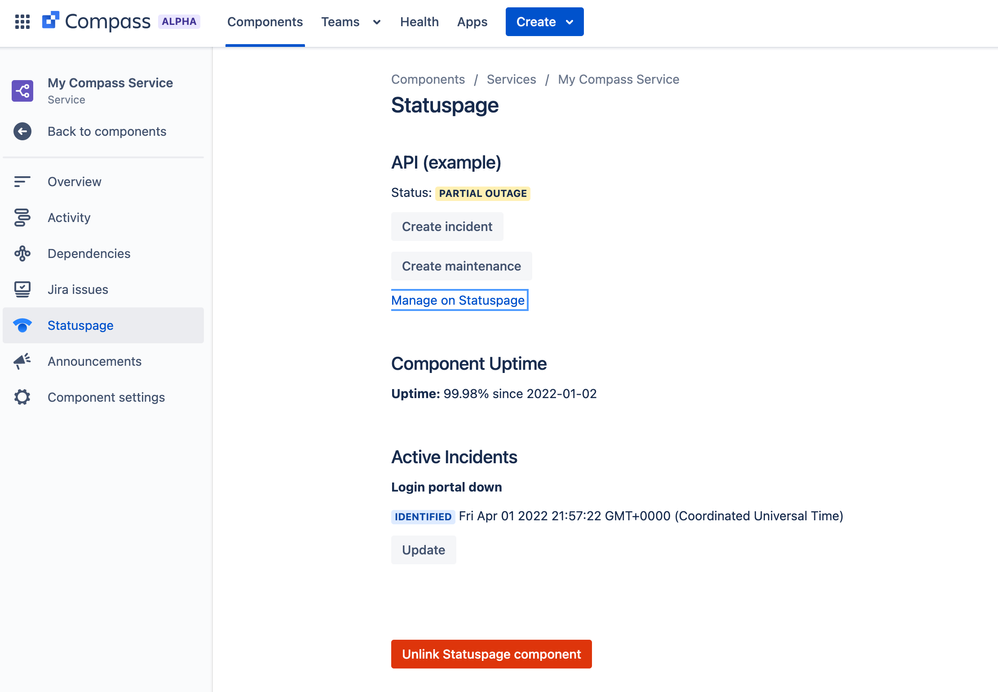Viewport: 998px width, 692px height.
Task: Click the Activity sidebar icon
Action: tap(22, 218)
